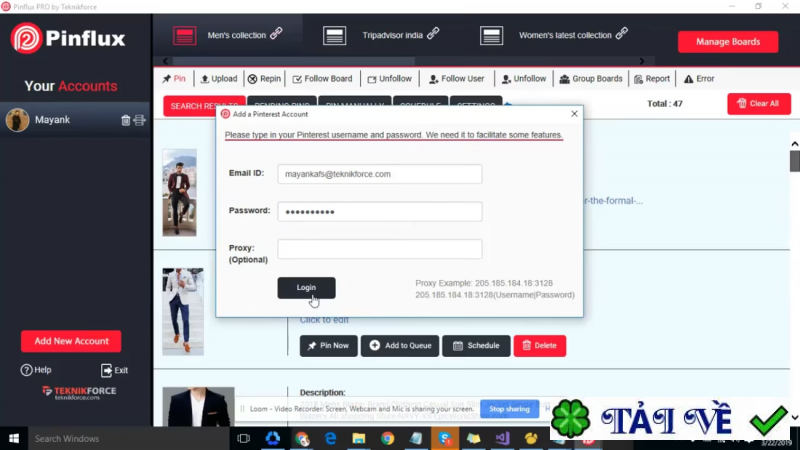Image resolution: width=800 pixels, height=450 pixels.
Task: Click the red Delete button
Action: 539,346
